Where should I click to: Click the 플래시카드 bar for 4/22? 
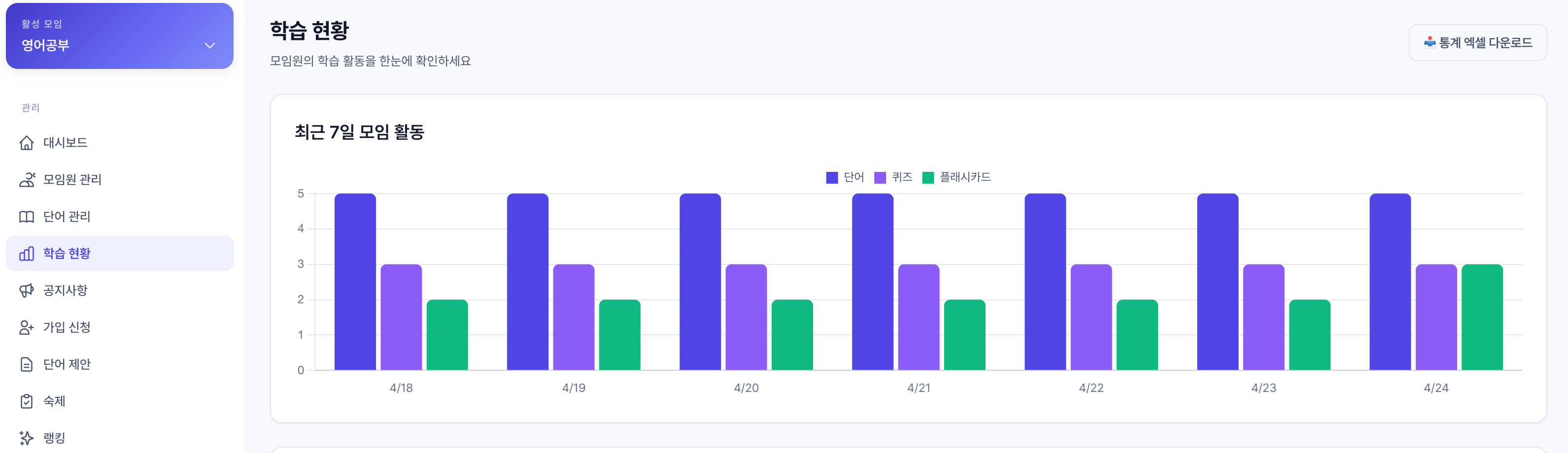click(x=1137, y=335)
